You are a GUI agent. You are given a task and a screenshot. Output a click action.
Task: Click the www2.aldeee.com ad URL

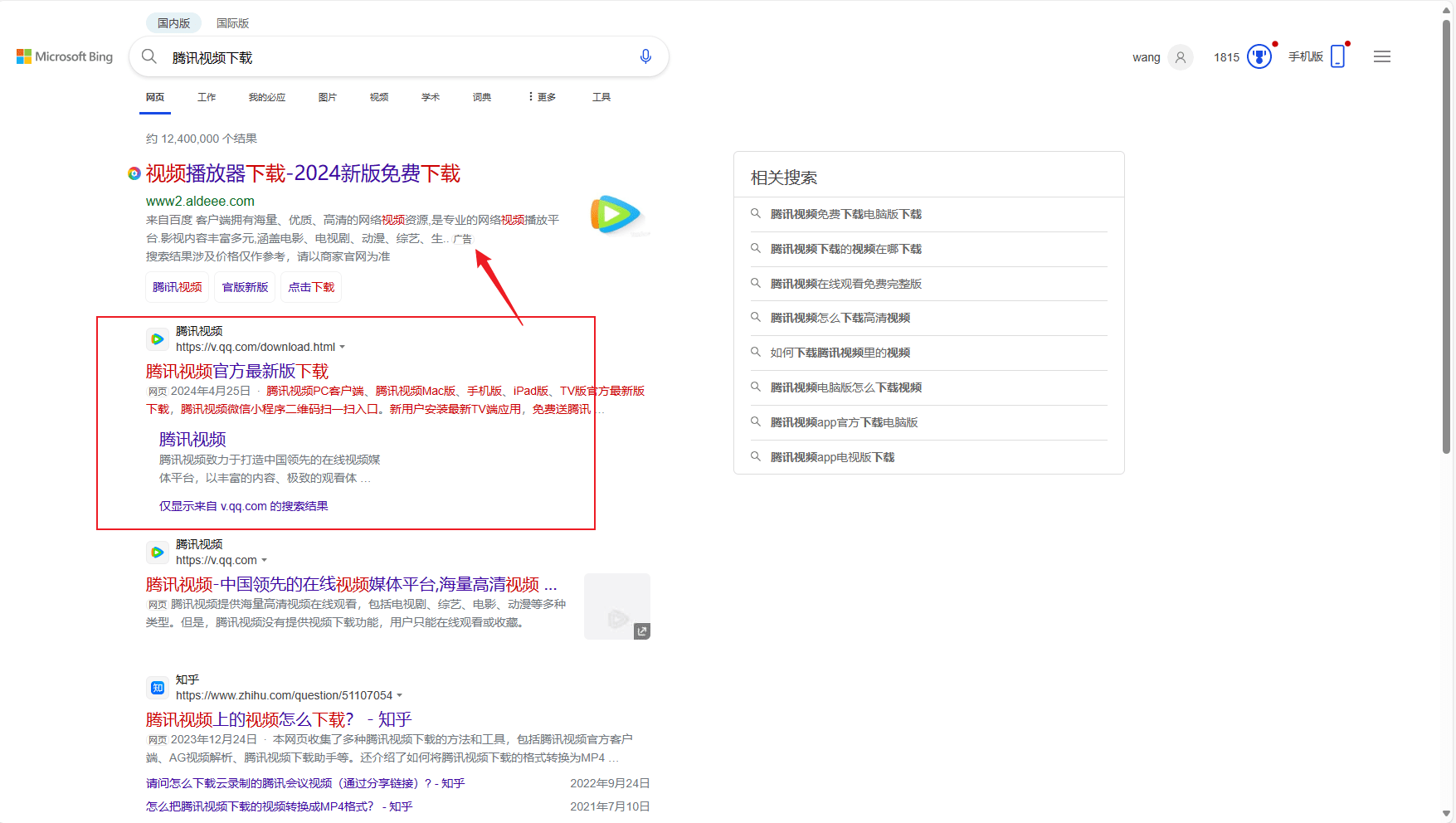[x=200, y=201]
